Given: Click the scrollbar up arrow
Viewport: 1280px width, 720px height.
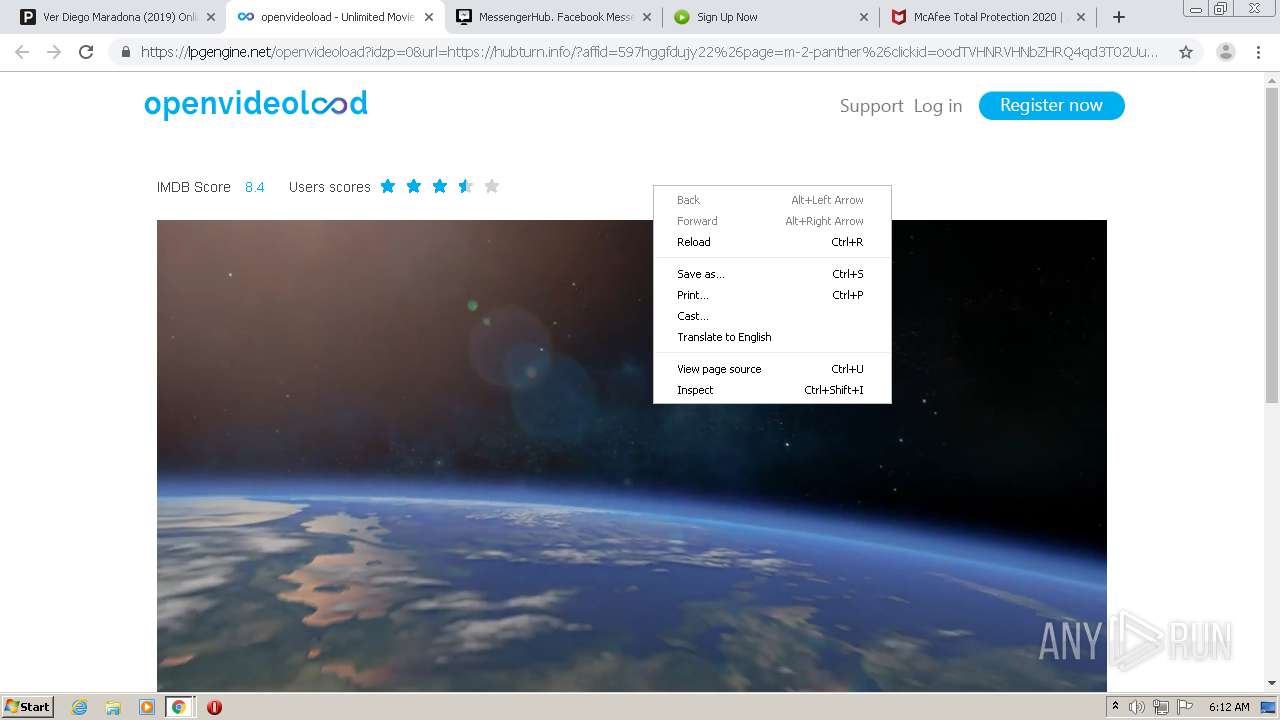Looking at the screenshot, I should 1272,80.
